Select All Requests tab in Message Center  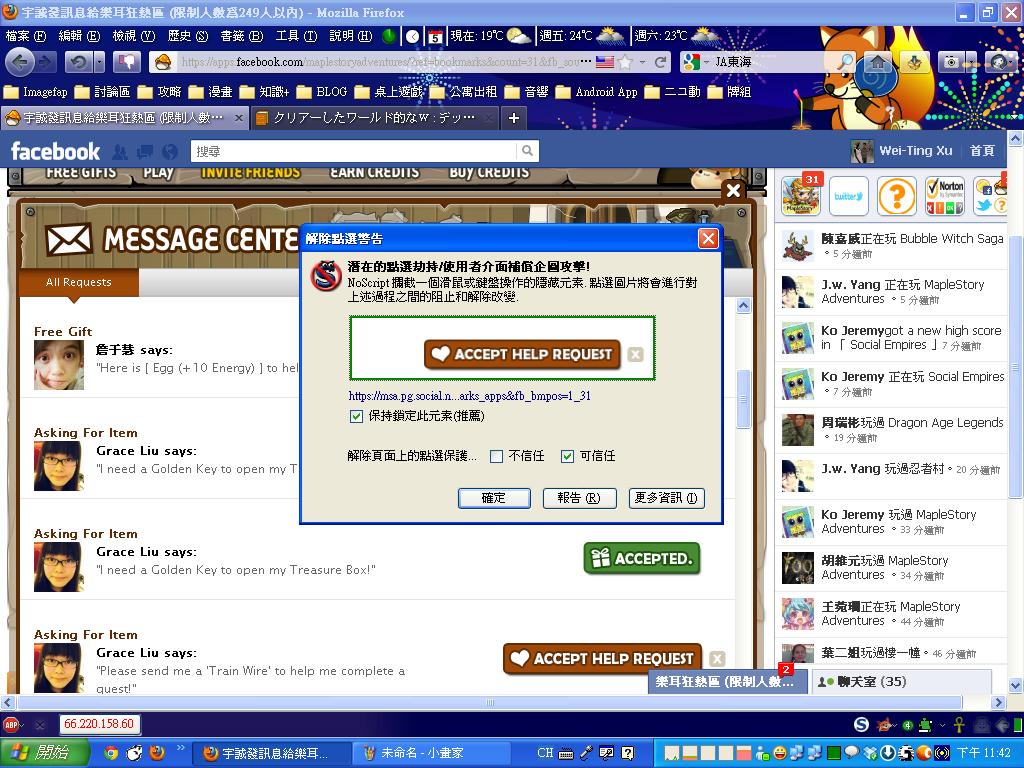click(78, 283)
